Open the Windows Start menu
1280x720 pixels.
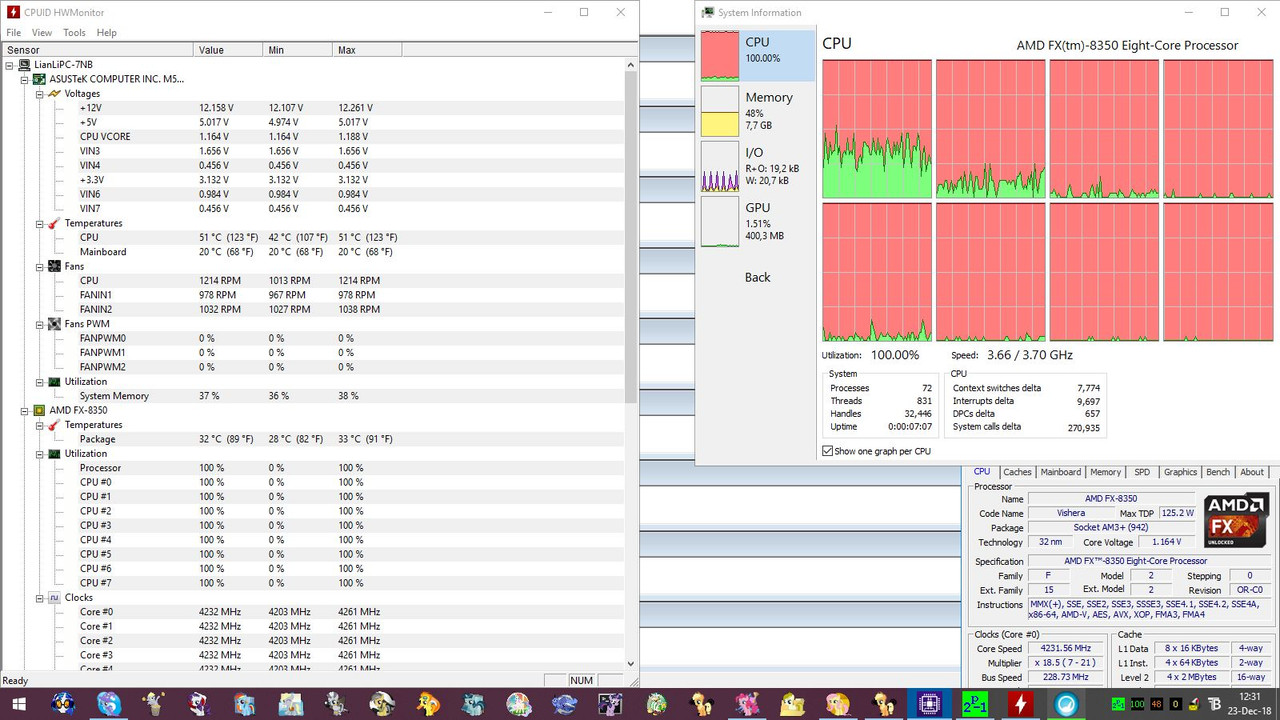click(x=19, y=702)
